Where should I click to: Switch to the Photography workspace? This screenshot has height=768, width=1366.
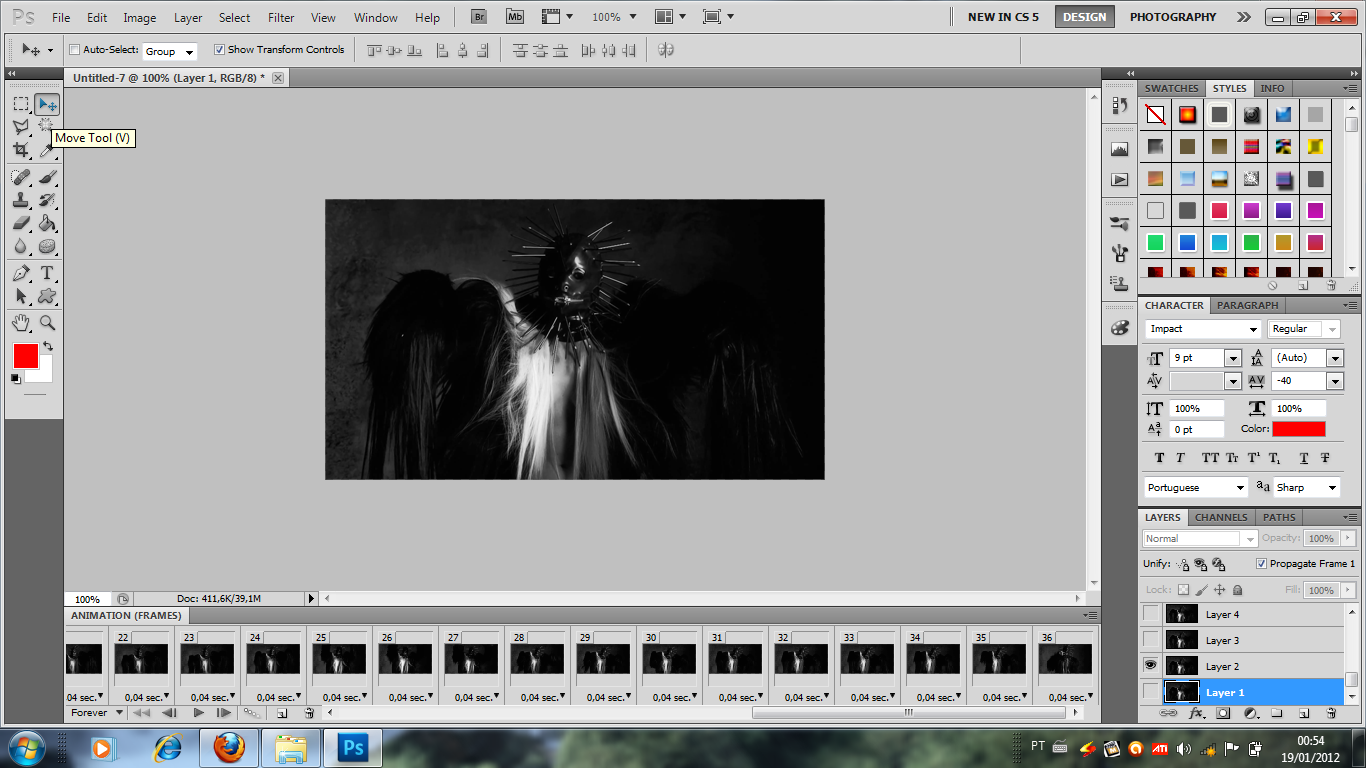pyautogui.click(x=1173, y=17)
